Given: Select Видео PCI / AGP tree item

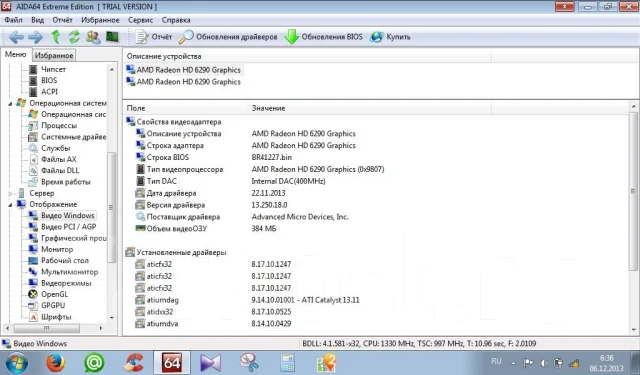Looking at the screenshot, I should [69, 227].
